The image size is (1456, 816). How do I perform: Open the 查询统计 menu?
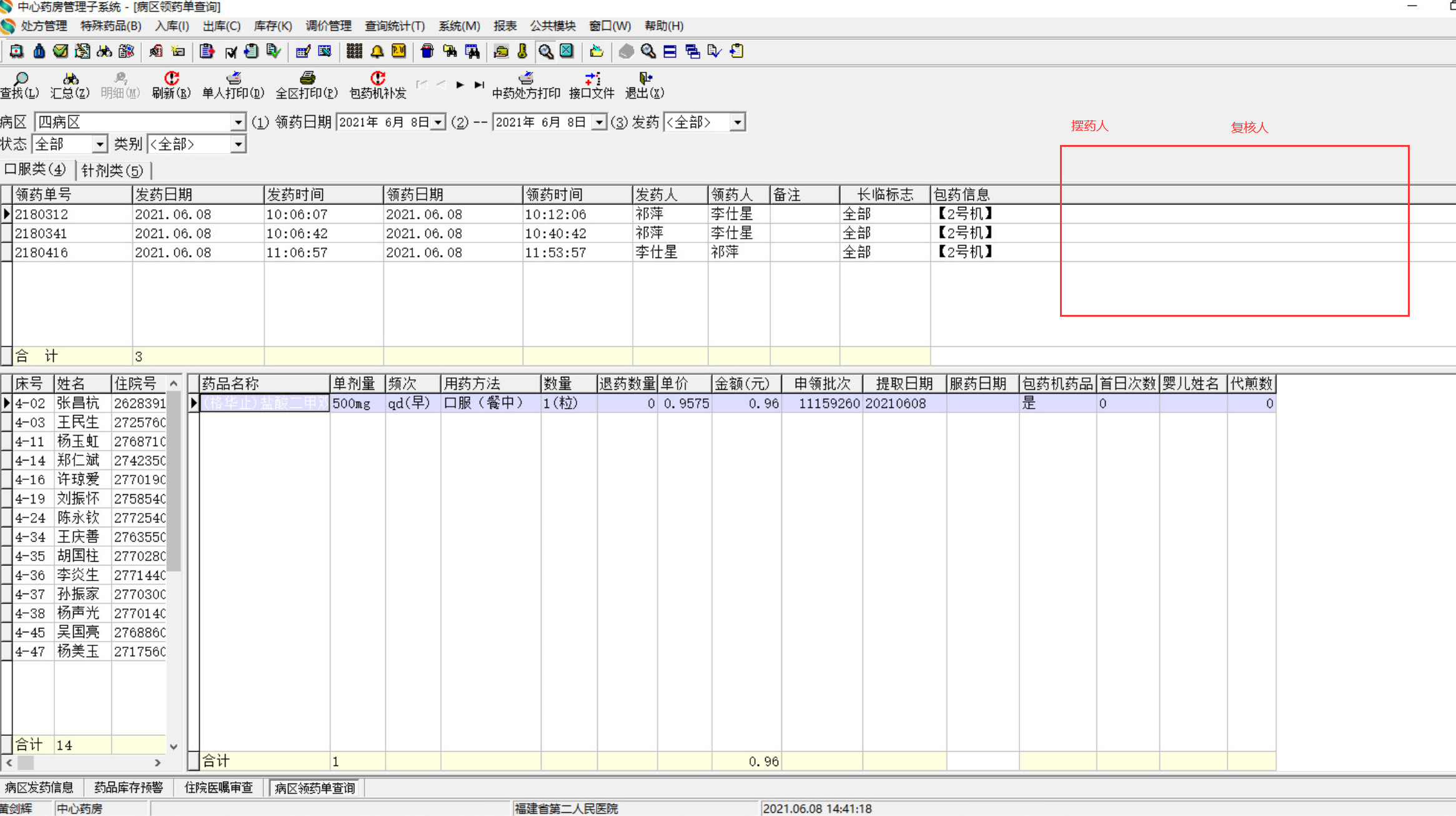click(394, 26)
